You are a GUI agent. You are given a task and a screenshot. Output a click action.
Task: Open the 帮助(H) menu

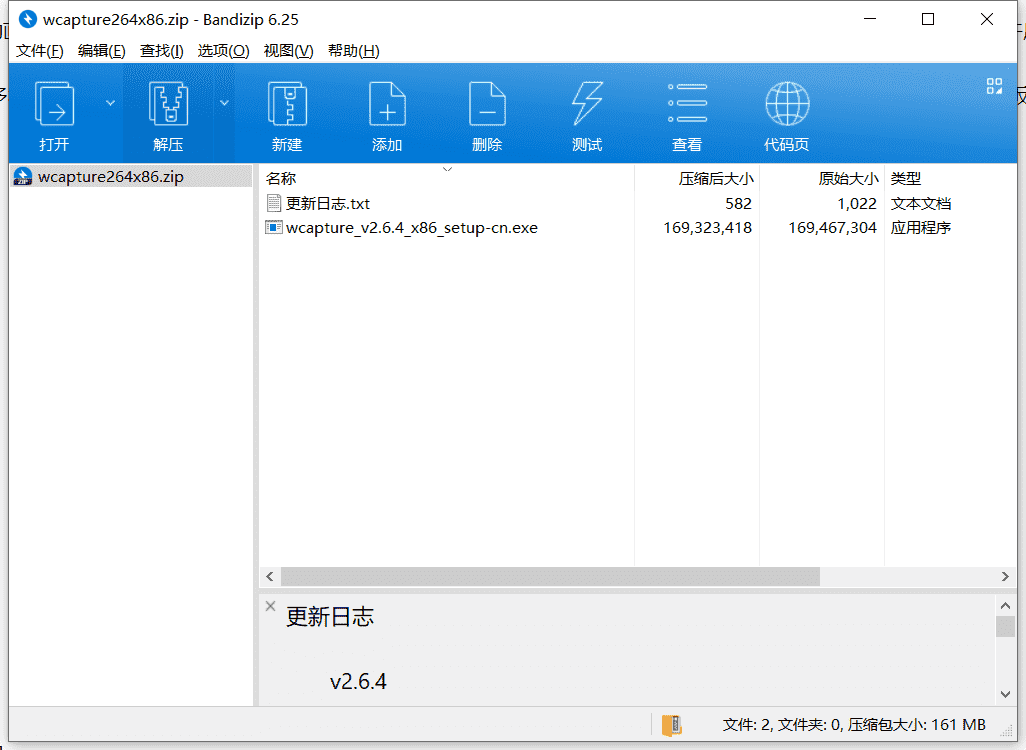point(354,50)
